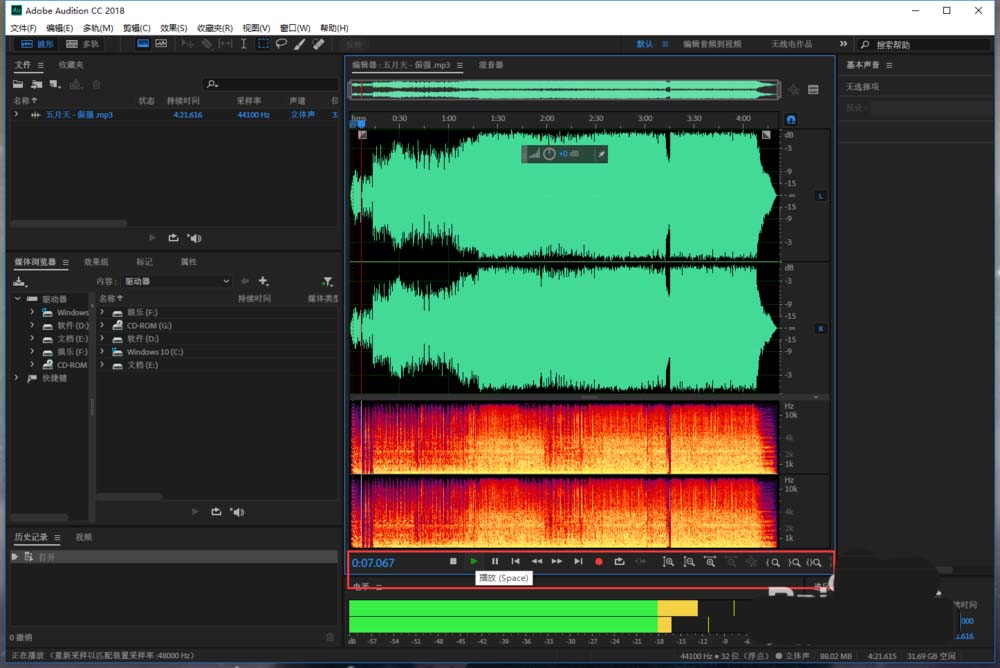1000x668 pixels.
Task: Pause playback using the Pause button
Action: tap(494, 562)
